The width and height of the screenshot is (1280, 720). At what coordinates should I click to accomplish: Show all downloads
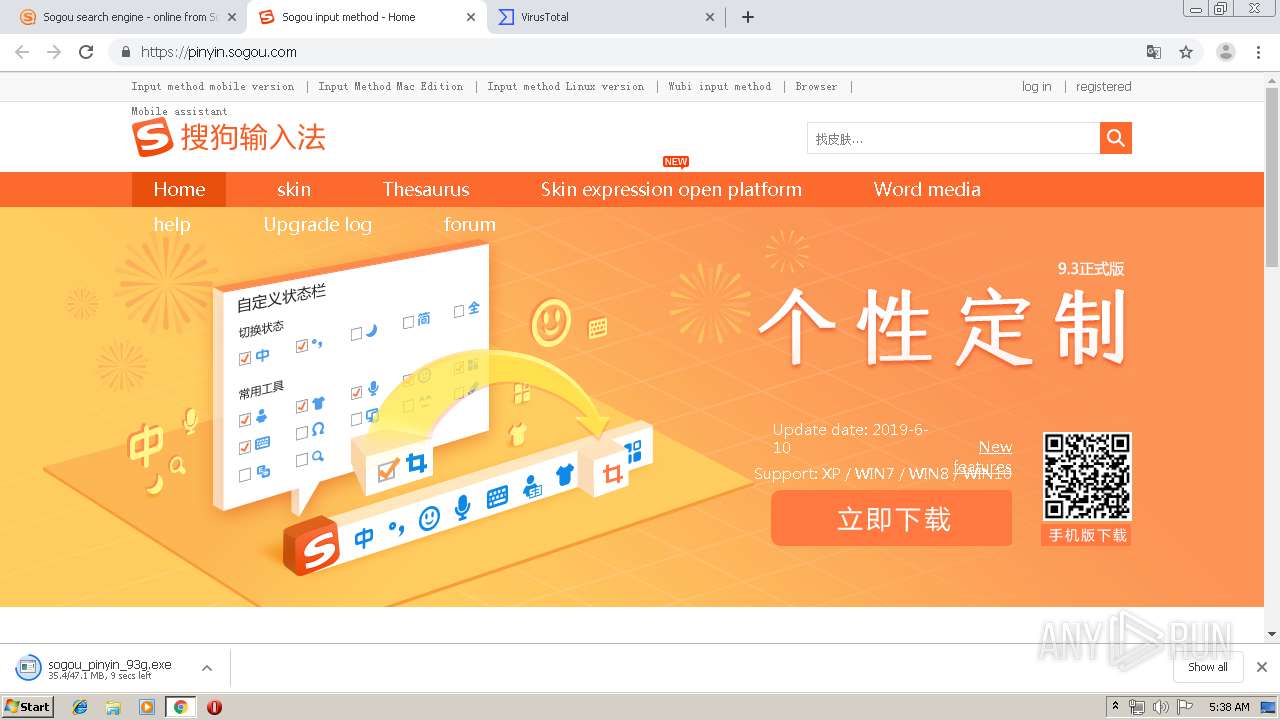[1208, 667]
